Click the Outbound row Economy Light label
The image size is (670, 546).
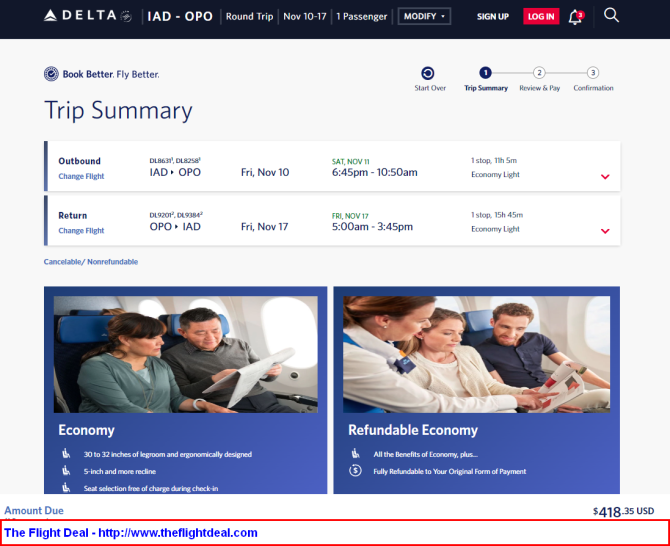coord(495,174)
